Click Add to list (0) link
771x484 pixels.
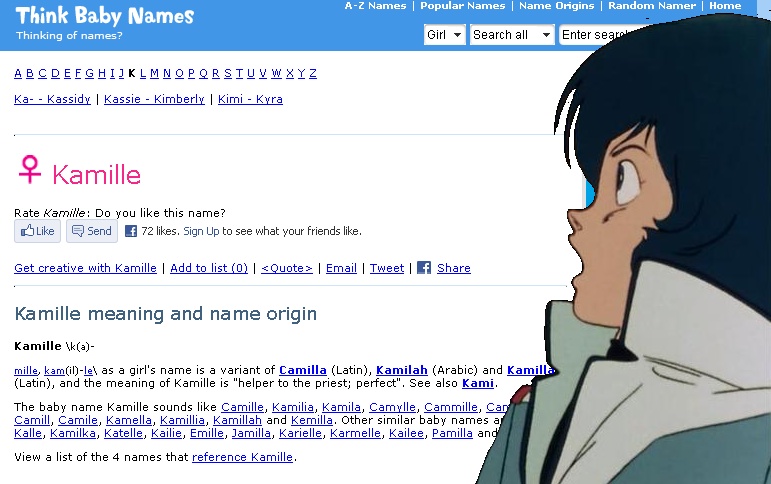209,268
